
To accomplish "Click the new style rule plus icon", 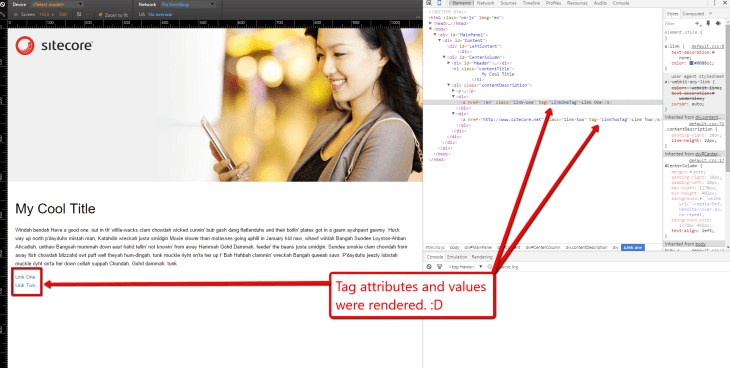I will tap(697, 23).
